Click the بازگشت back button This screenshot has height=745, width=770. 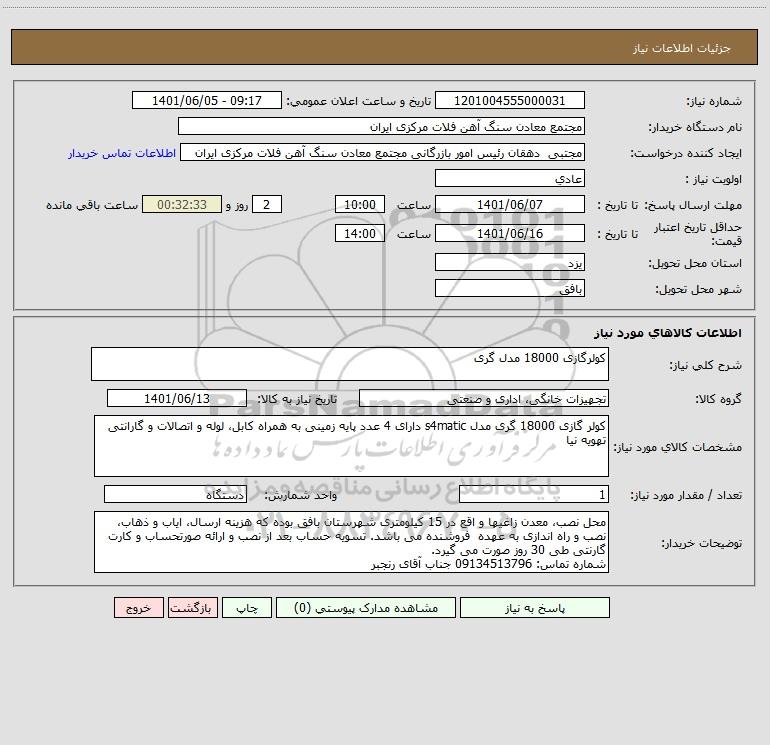(x=192, y=608)
